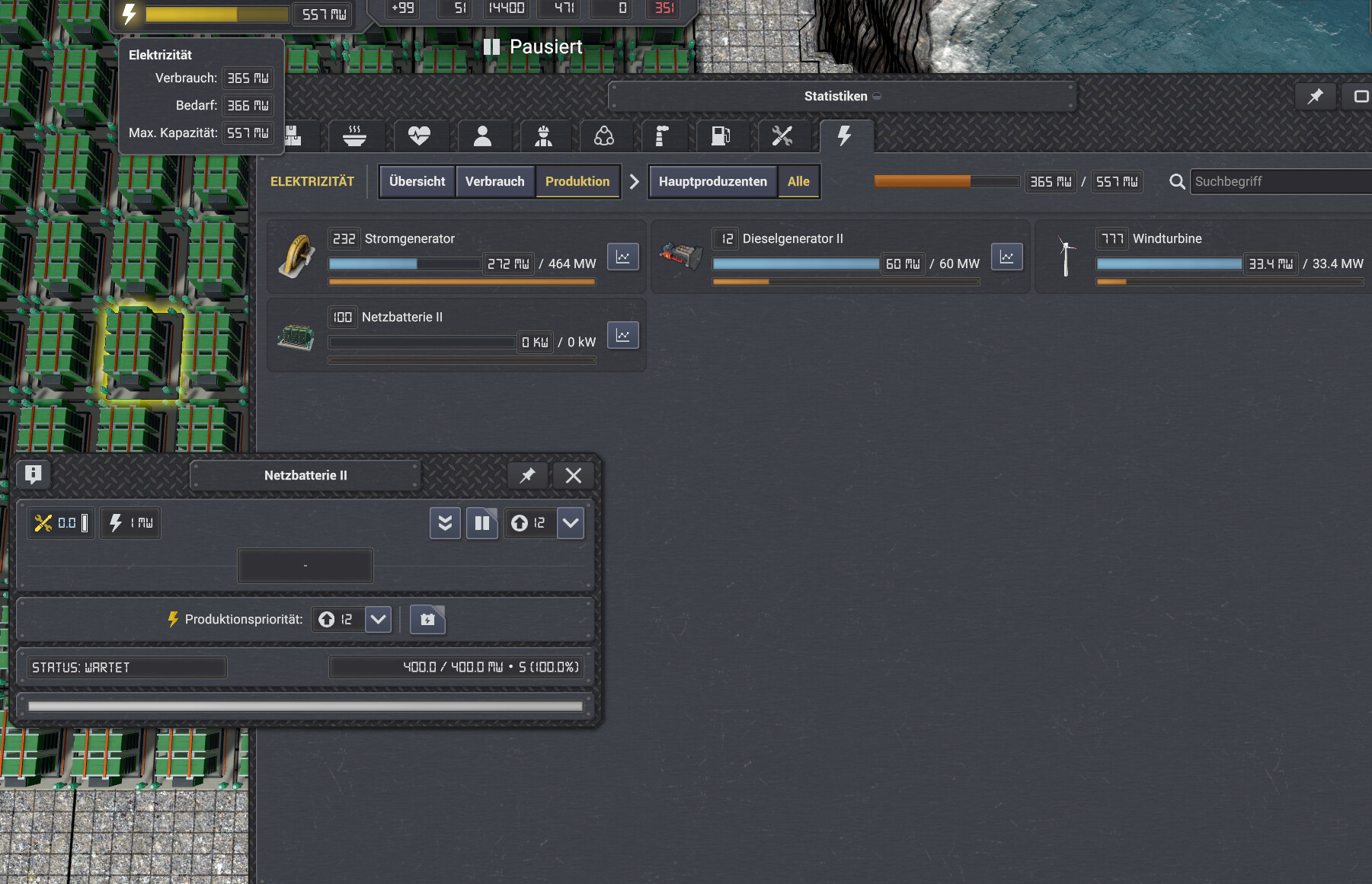Click the maintenance 0.0 indicator
Screen dimensions: 1372x884
[62, 523]
